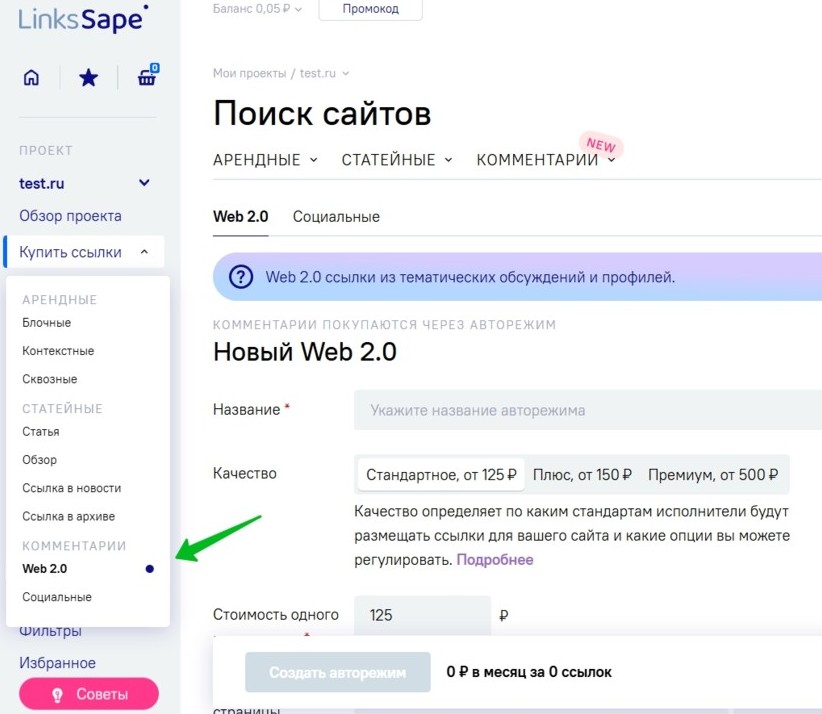
Task: Click the lightbulb icon in Советы
Action: (58, 695)
